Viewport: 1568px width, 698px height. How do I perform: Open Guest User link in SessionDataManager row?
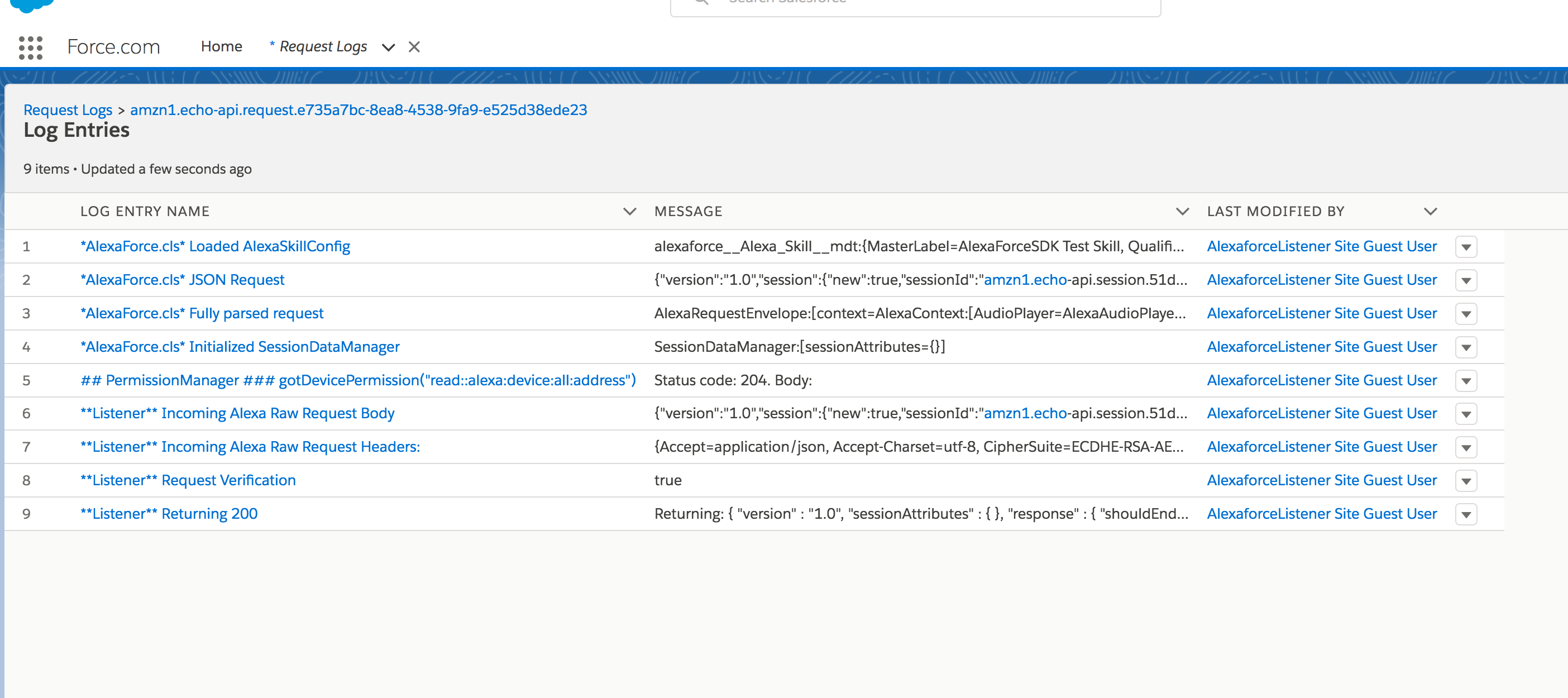[x=1322, y=346]
